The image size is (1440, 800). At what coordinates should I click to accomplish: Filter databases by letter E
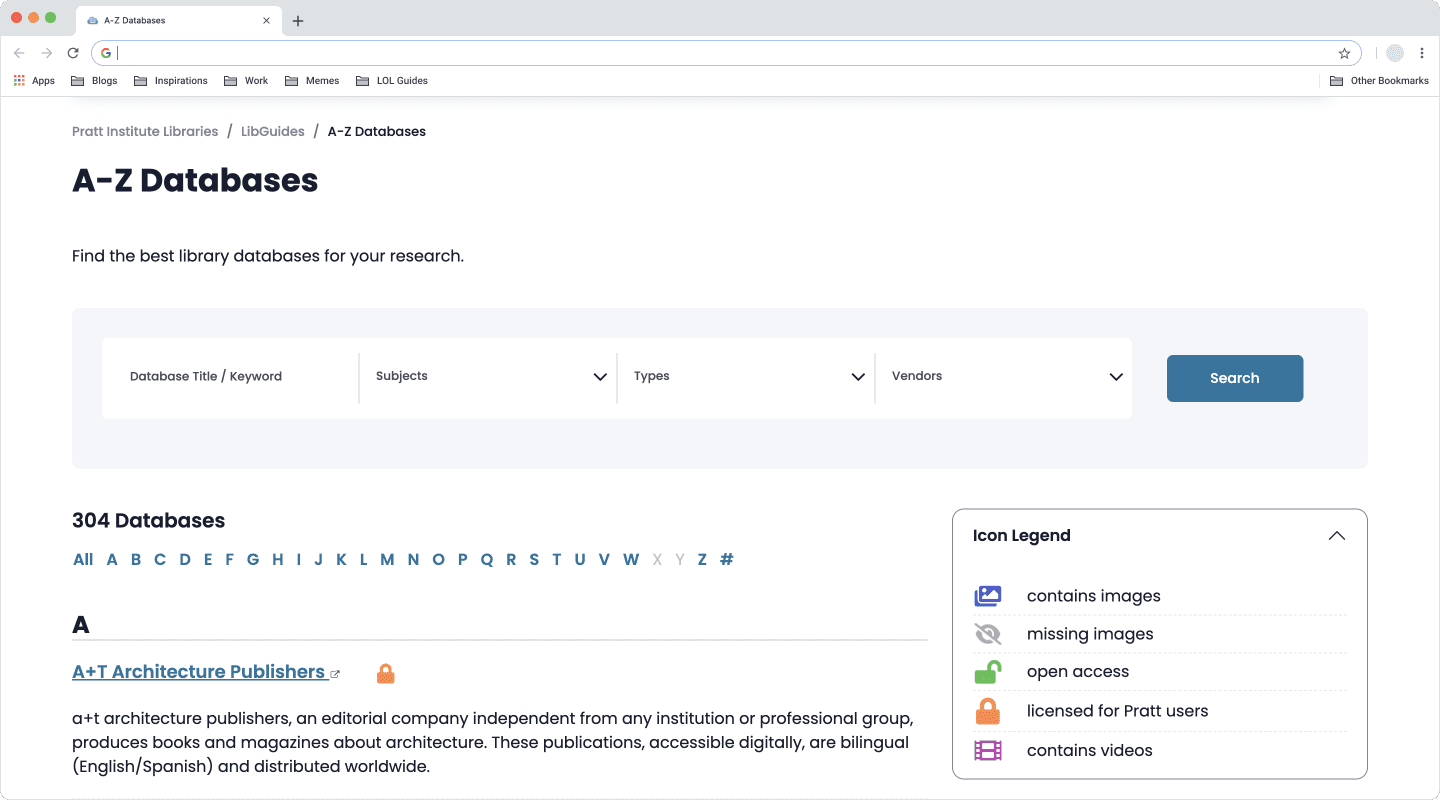pos(208,559)
